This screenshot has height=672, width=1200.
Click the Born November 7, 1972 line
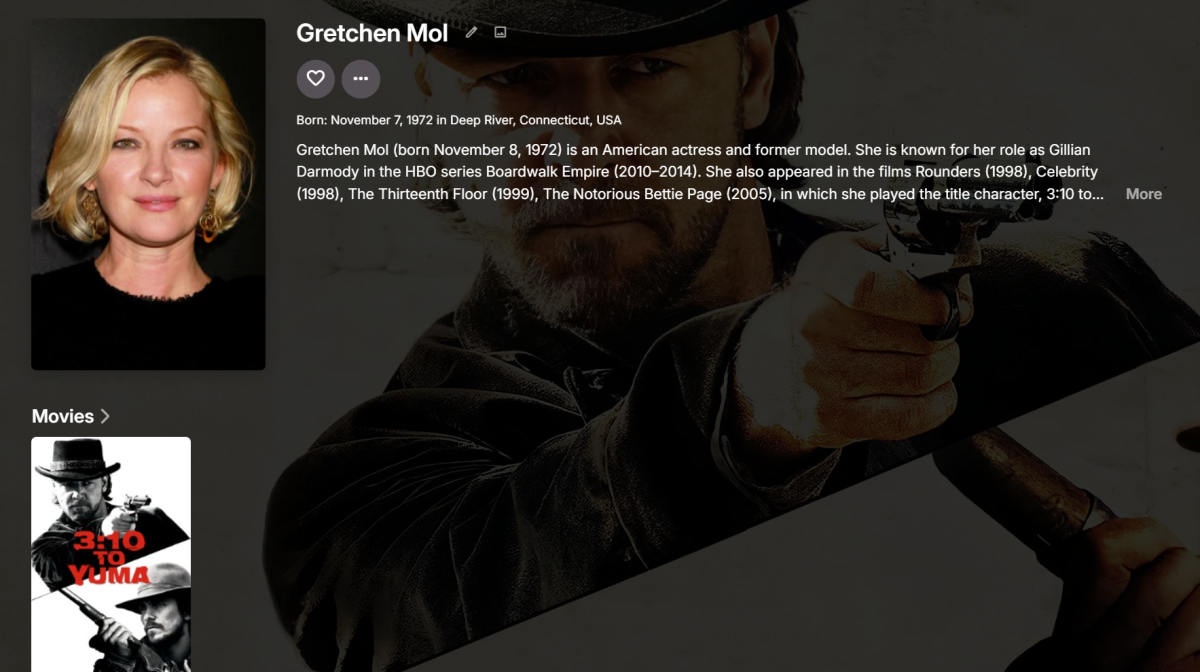(x=459, y=120)
